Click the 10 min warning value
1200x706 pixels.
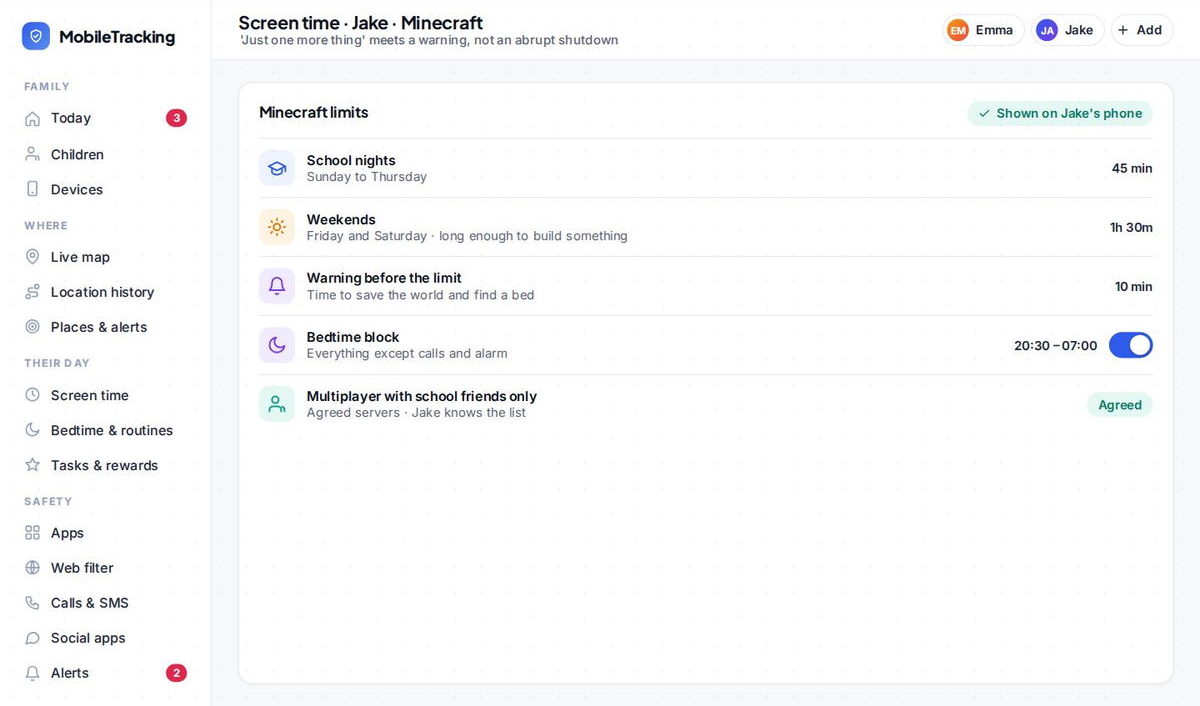pyautogui.click(x=1134, y=286)
